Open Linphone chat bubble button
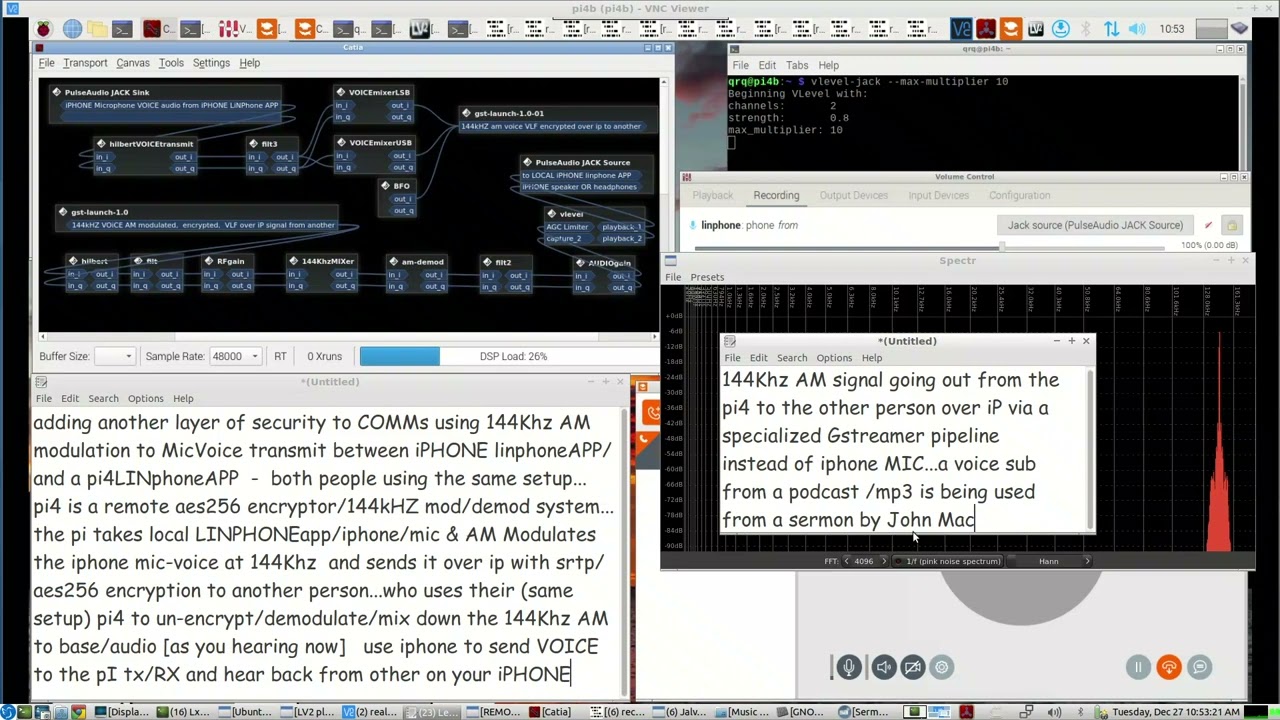Screen dimensions: 1280x720 pyautogui.click(x=1200, y=667)
